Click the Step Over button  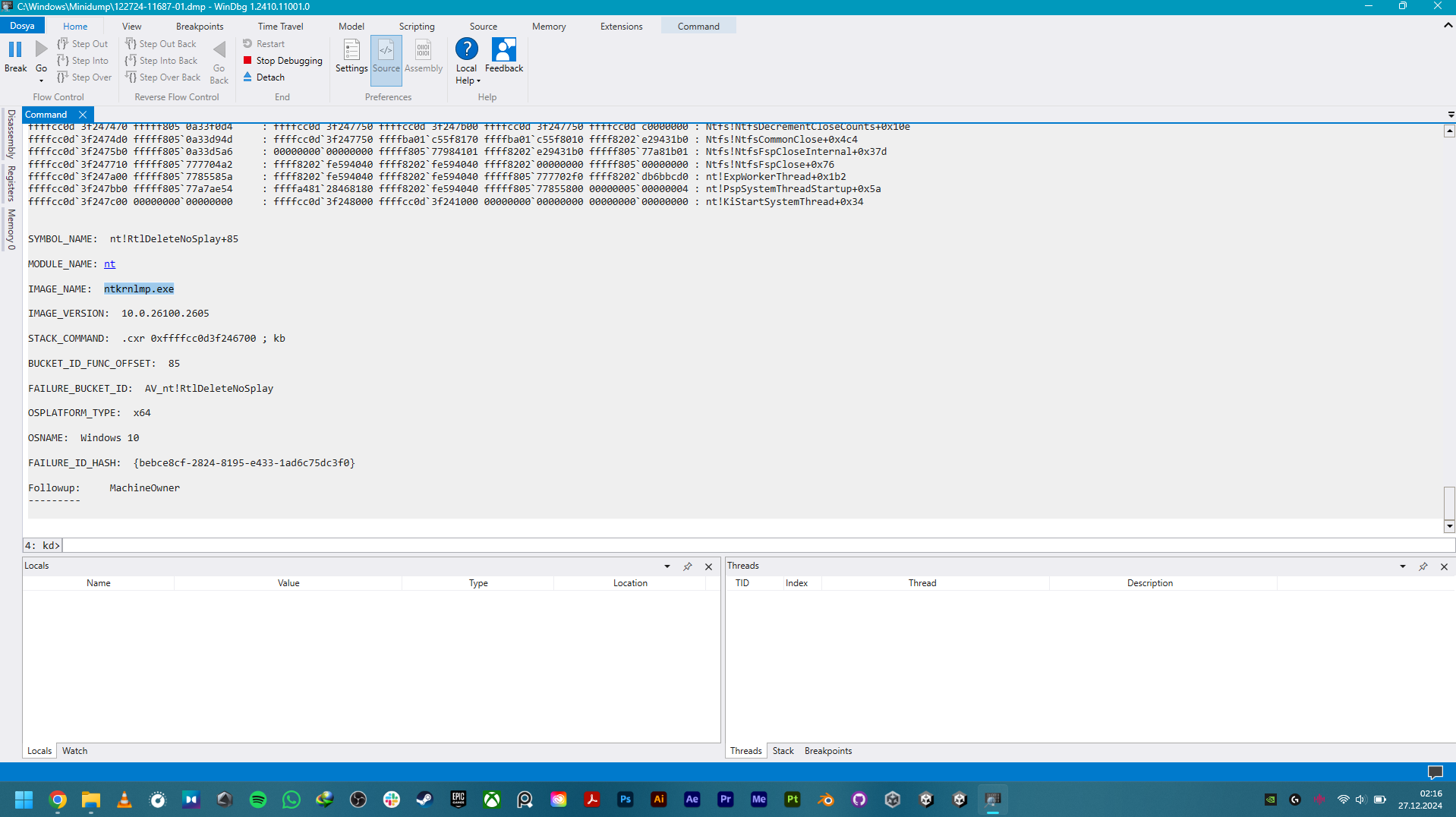click(84, 77)
